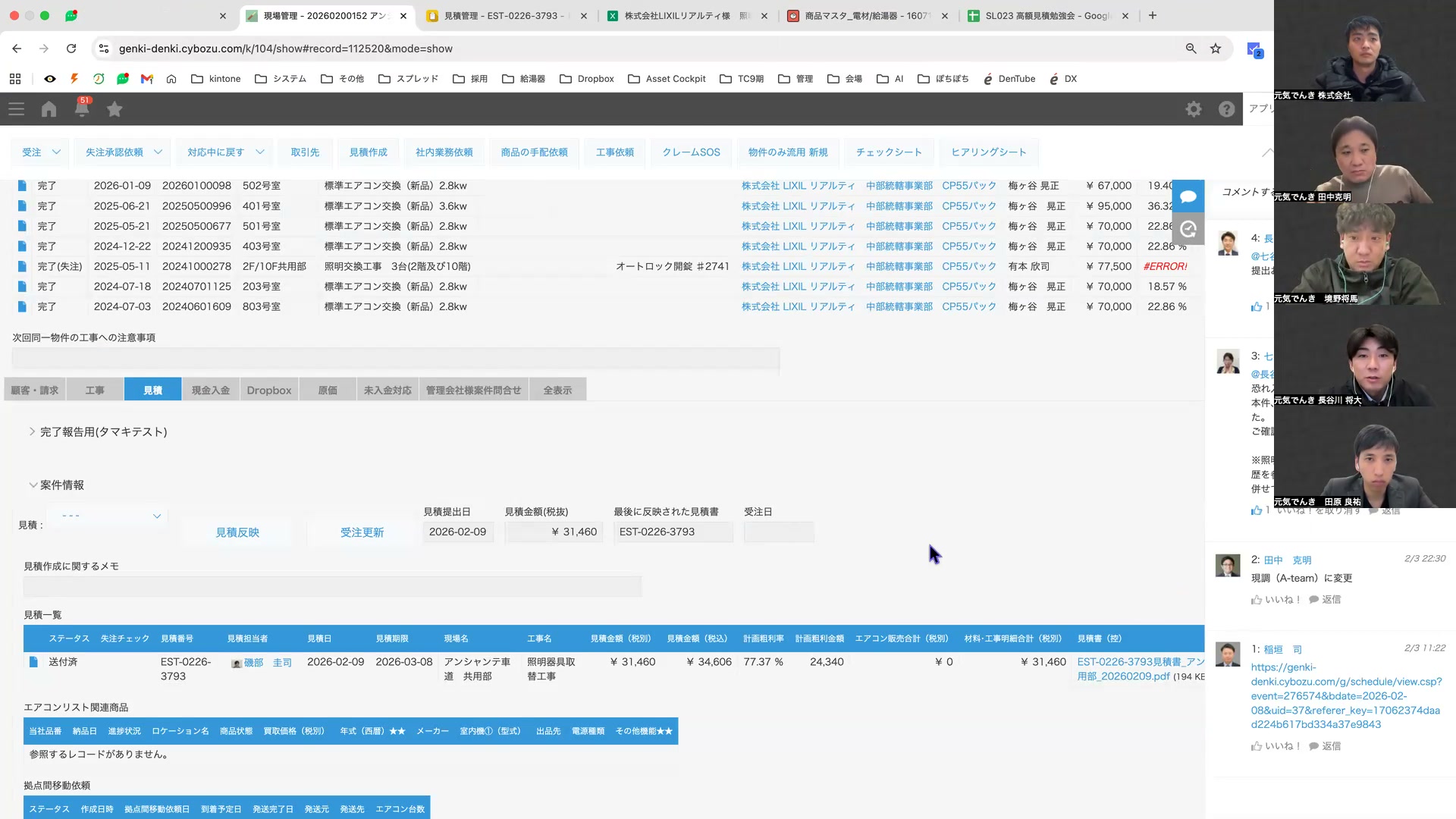Click the 次回同一物件の工事への注意事項 field

pos(396,359)
